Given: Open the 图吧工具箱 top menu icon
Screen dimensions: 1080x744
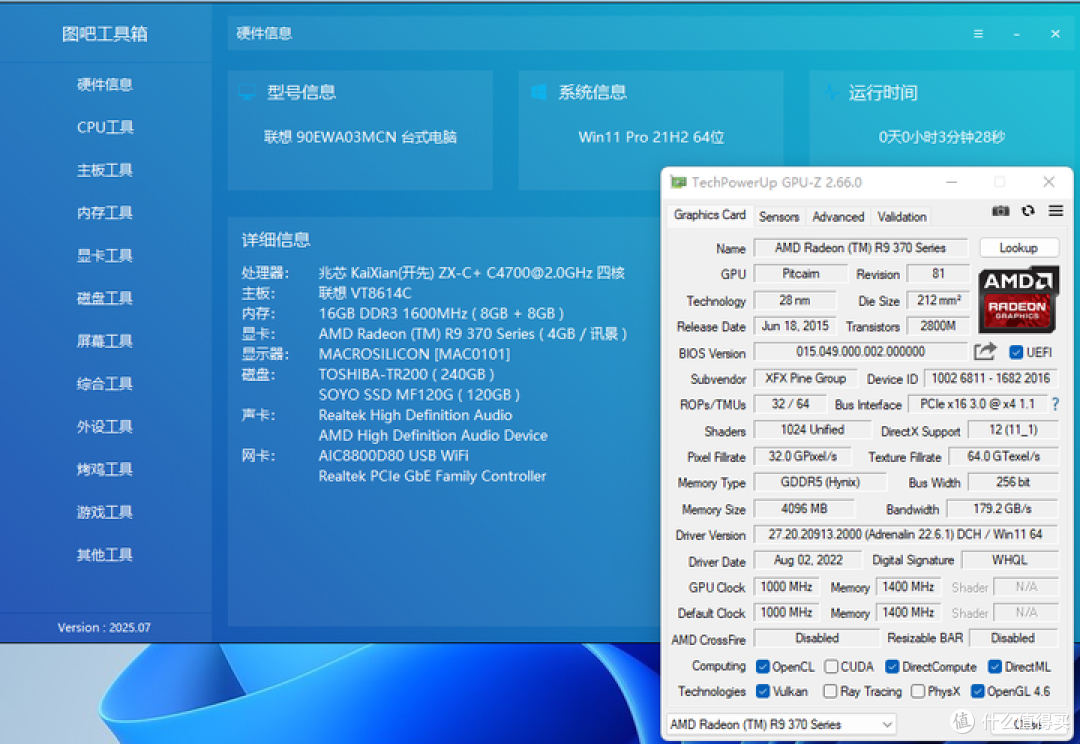Looking at the screenshot, I should [978, 34].
